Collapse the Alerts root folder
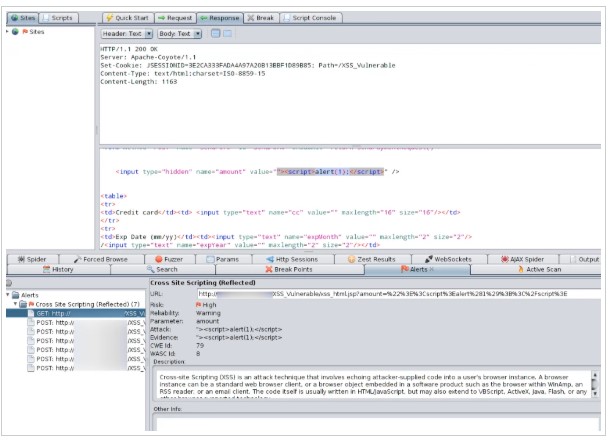Screen dimensions: 612x440 [9, 295]
